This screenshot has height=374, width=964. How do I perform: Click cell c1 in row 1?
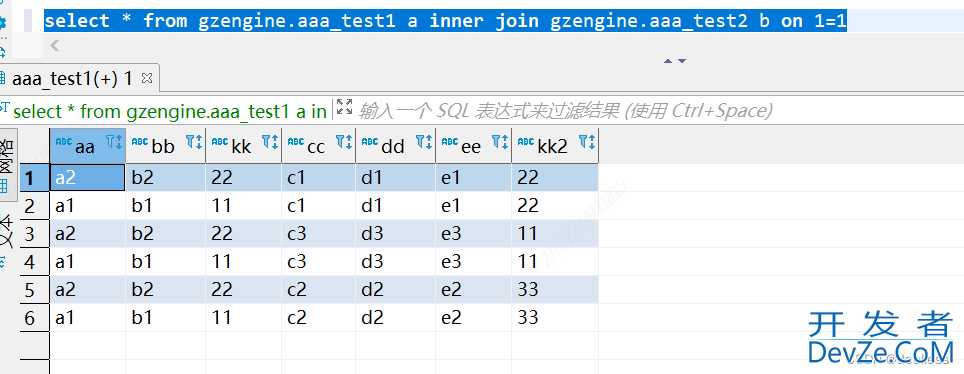pos(318,177)
